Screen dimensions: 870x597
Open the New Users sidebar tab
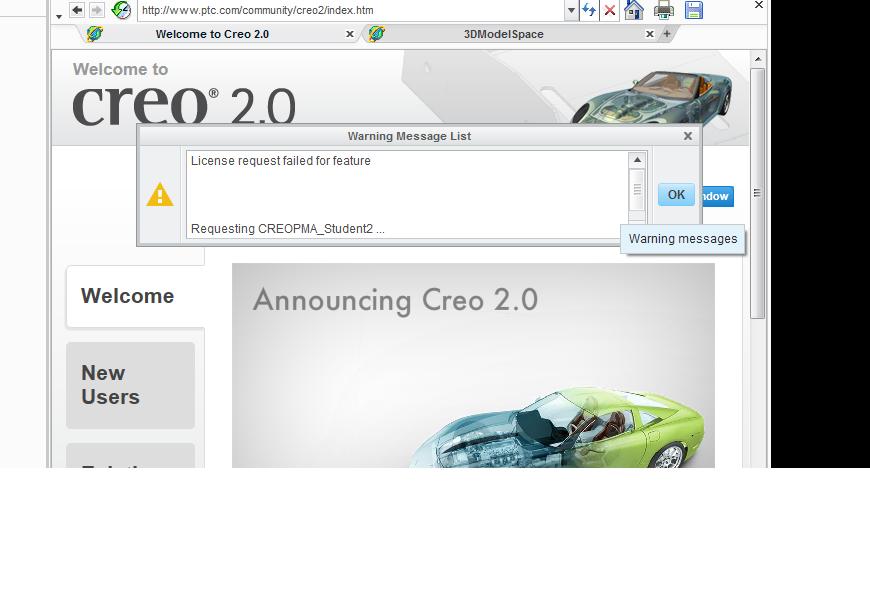pyautogui.click(x=130, y=385)
